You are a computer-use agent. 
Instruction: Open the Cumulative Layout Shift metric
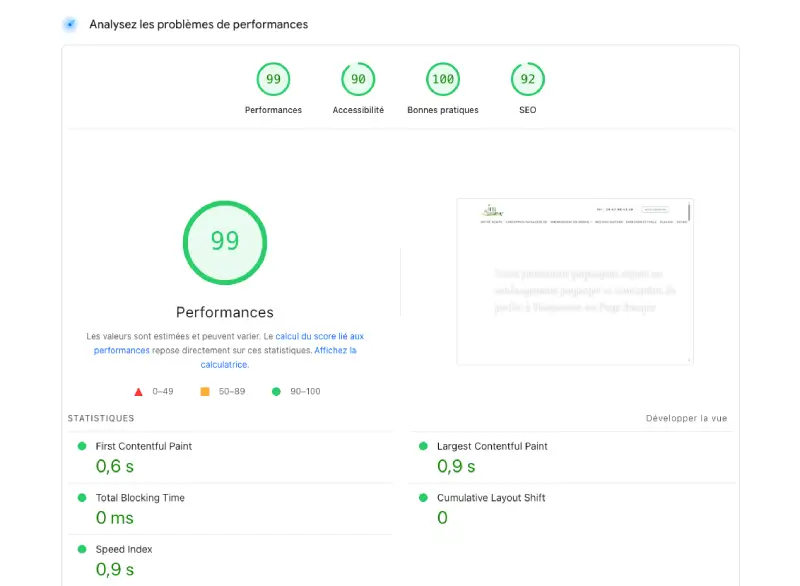pos(491,498)
